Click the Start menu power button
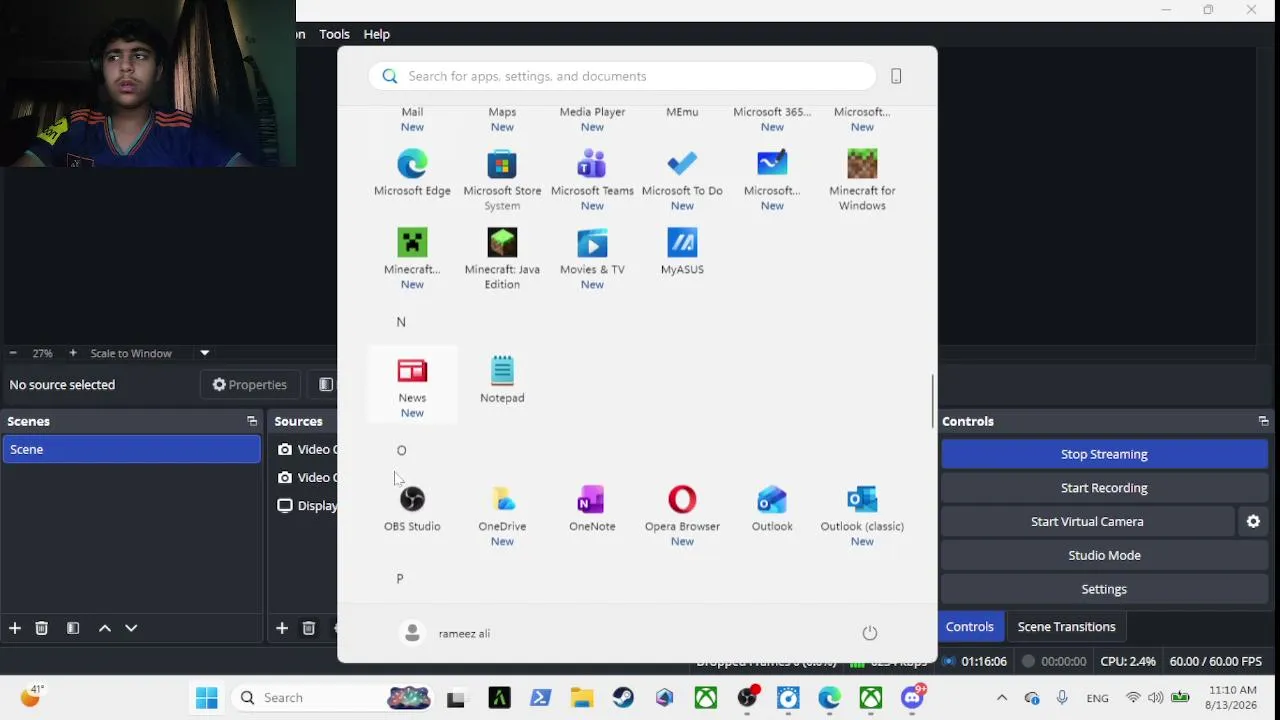The width and height of the screenshot is (1280, 720). tap(870, 633)
